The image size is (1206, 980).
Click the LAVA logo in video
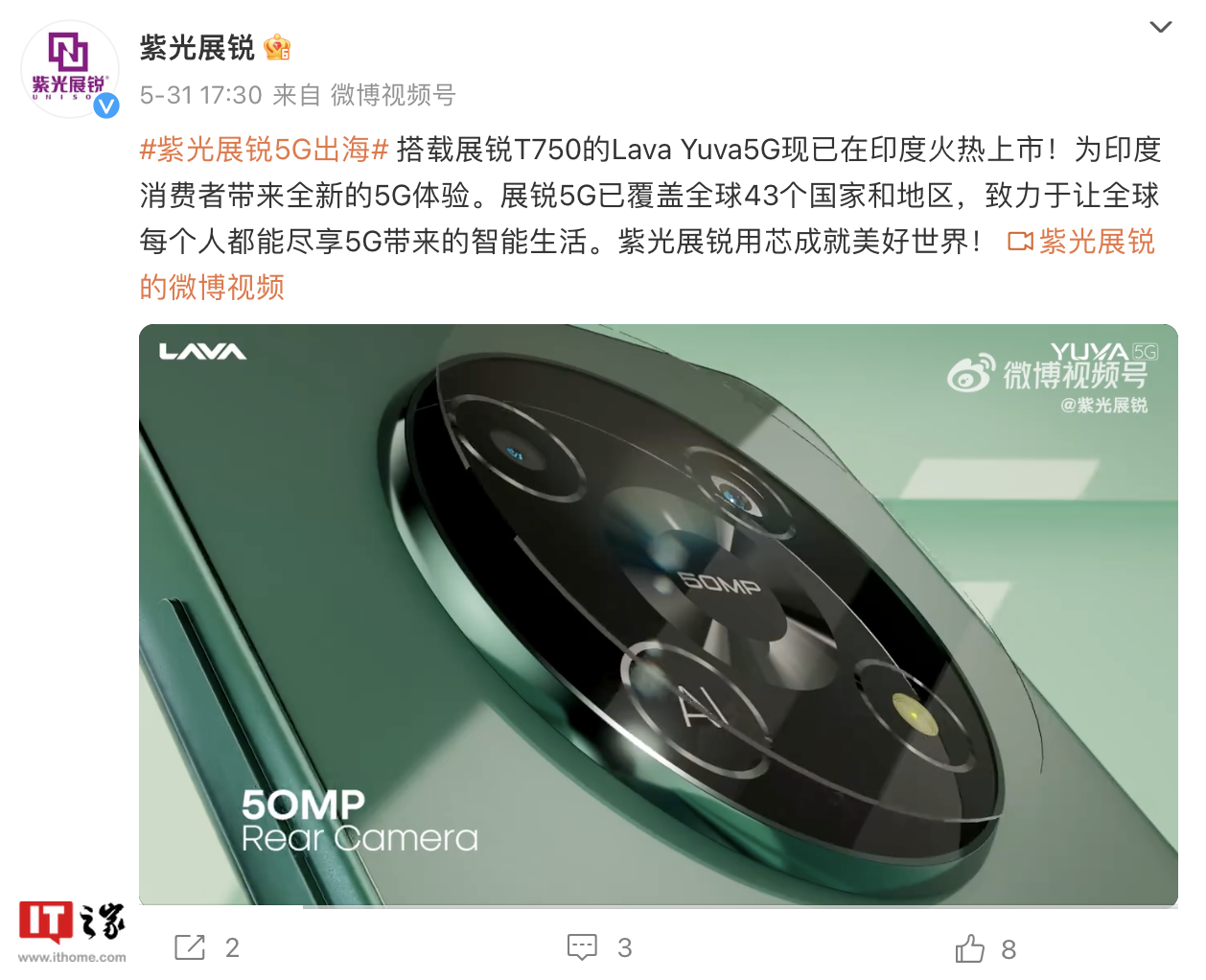click(x=203, y=351)
